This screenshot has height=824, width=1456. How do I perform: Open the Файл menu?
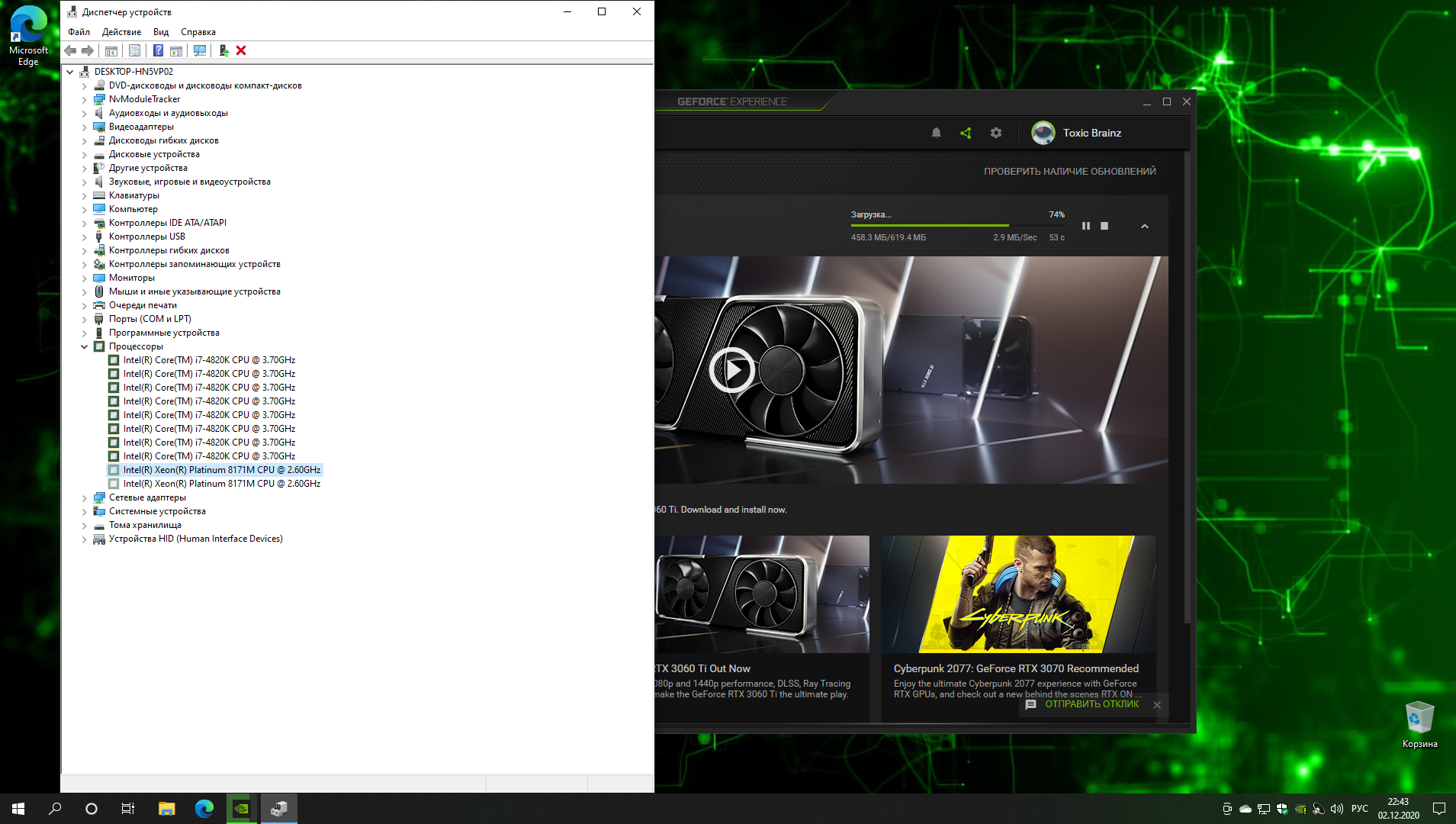click(79, 32)
